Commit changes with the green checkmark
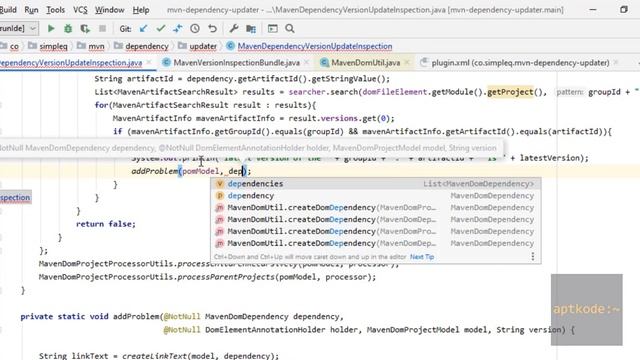The height and width of the screenshot is (360, 640). (x=161, y=29)
